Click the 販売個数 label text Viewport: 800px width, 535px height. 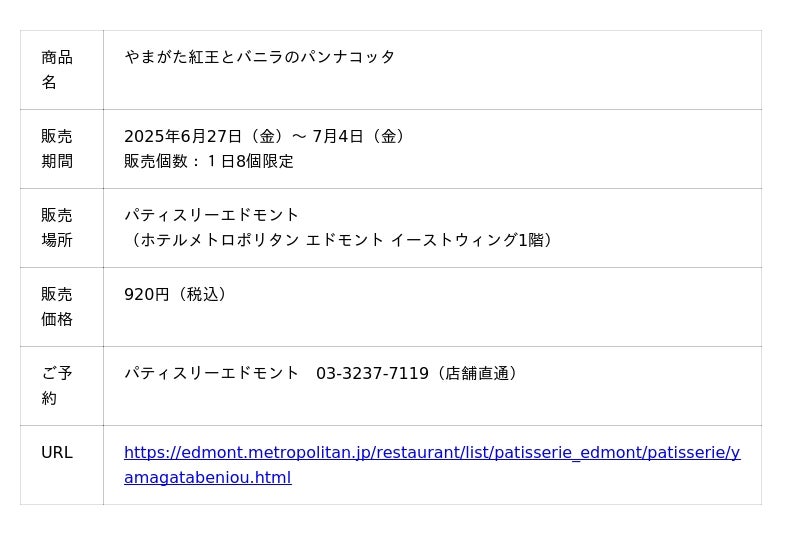157,161
